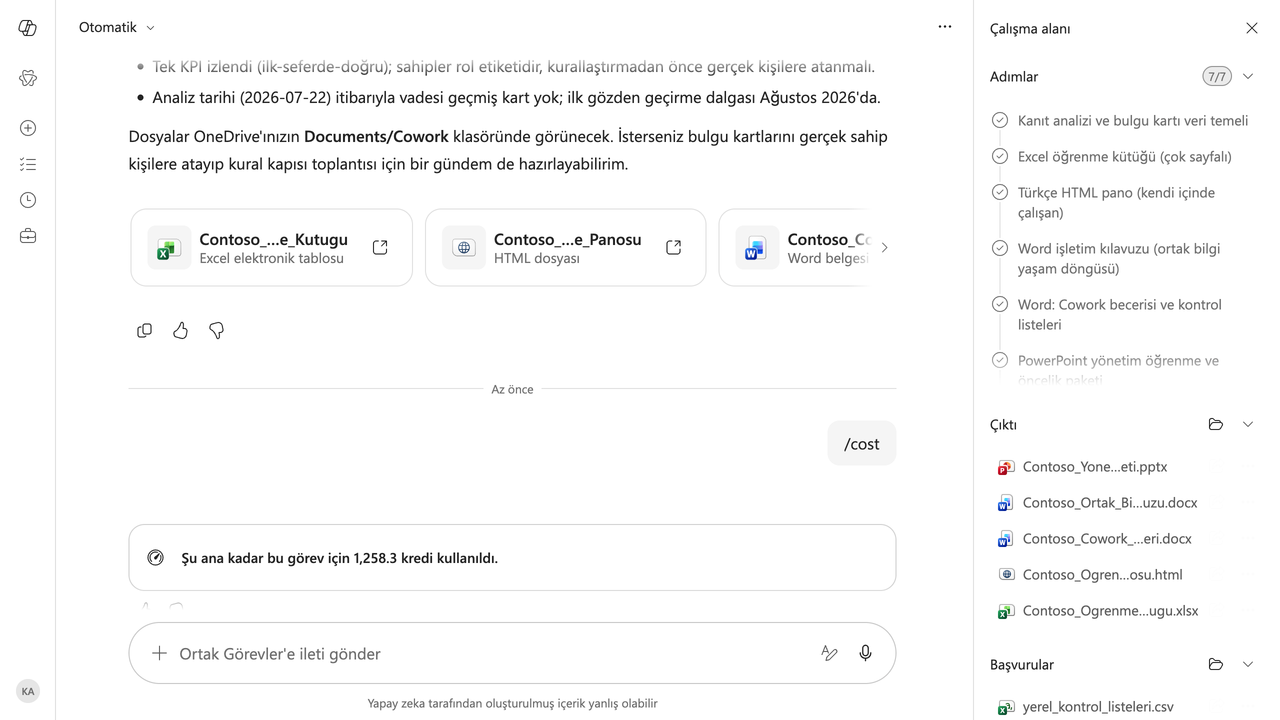The image size is (1280, 720).
Task: Open Contoso_...e_Kutugu in new window icon
Action: 380,247
